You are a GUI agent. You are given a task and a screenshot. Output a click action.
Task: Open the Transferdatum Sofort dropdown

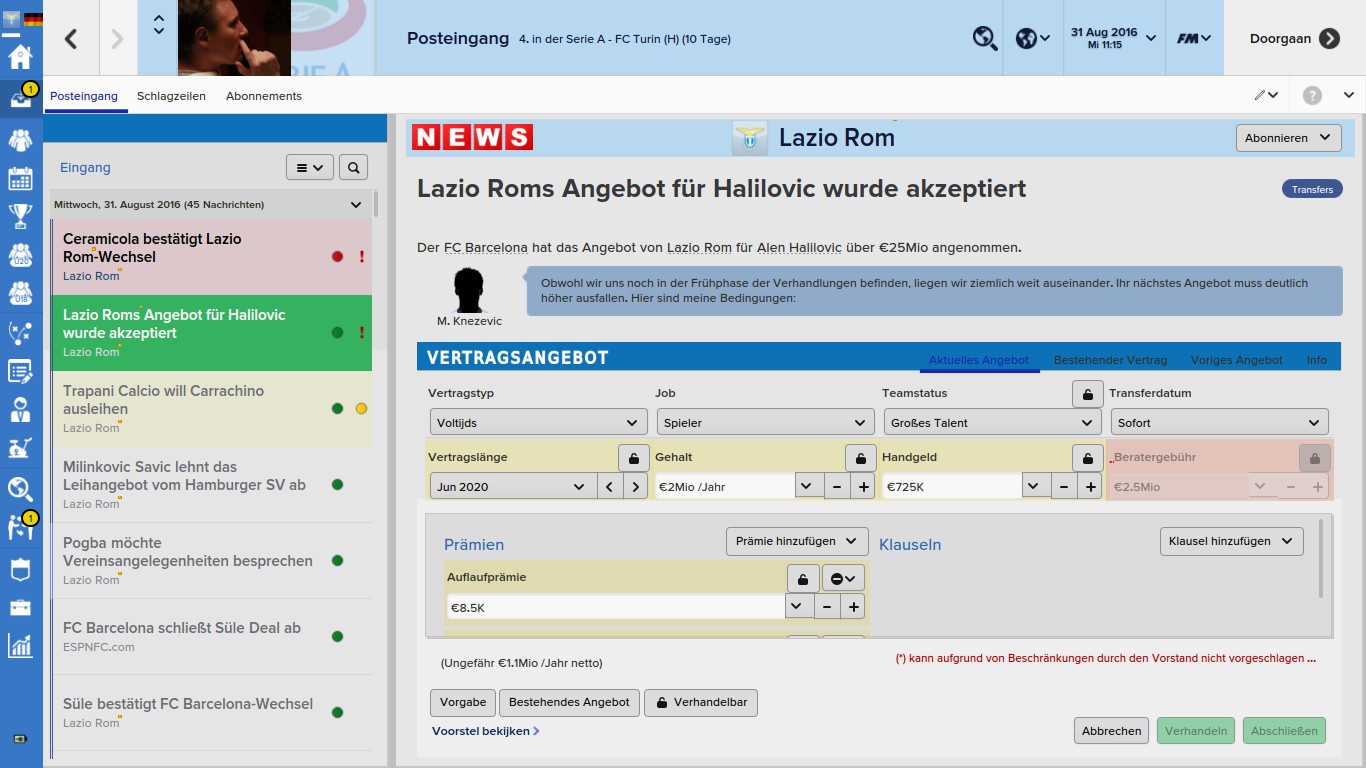(x=1220, y=422)
